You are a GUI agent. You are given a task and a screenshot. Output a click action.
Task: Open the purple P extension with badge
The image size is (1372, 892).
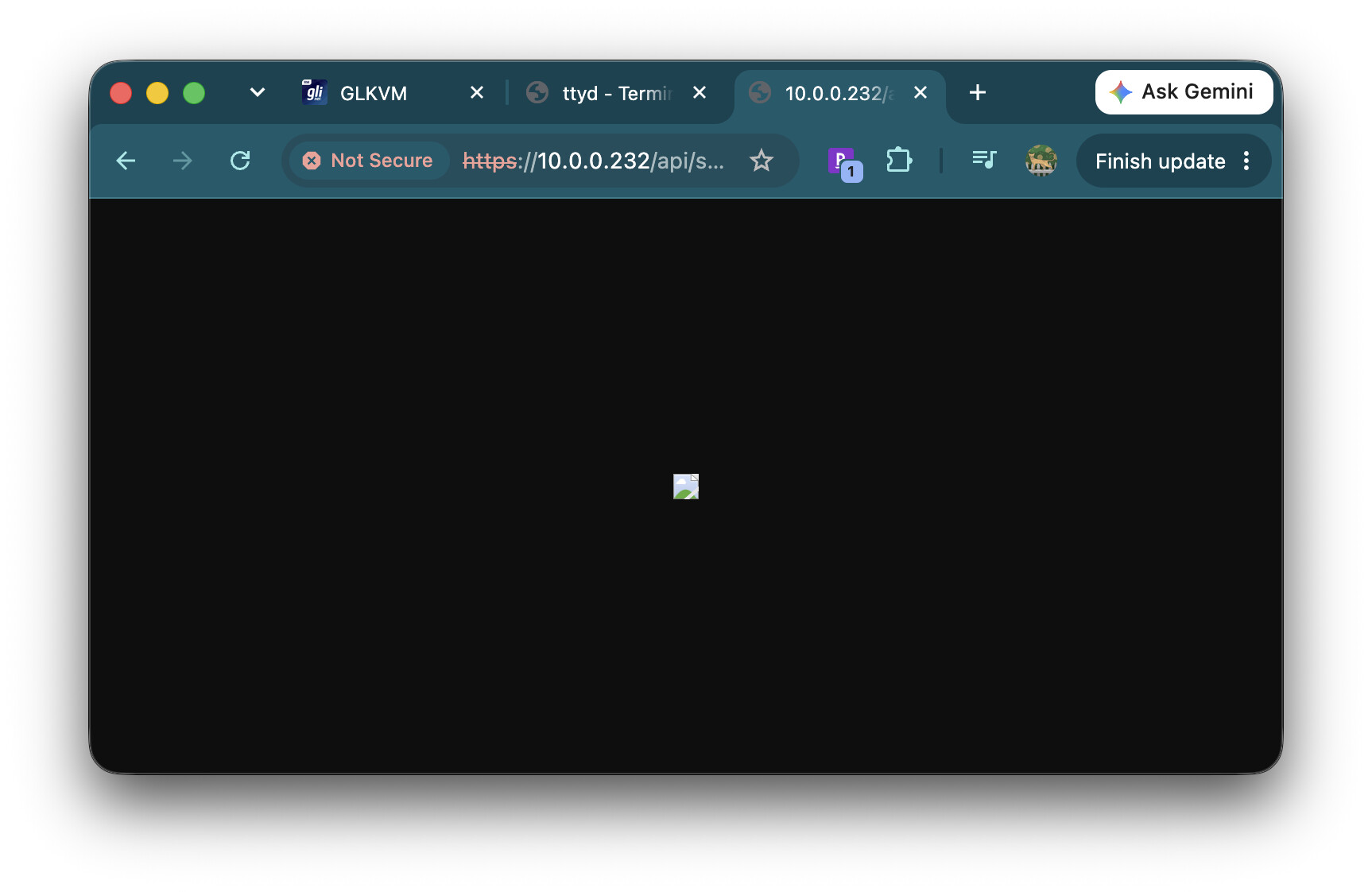[x=844, y=163]
